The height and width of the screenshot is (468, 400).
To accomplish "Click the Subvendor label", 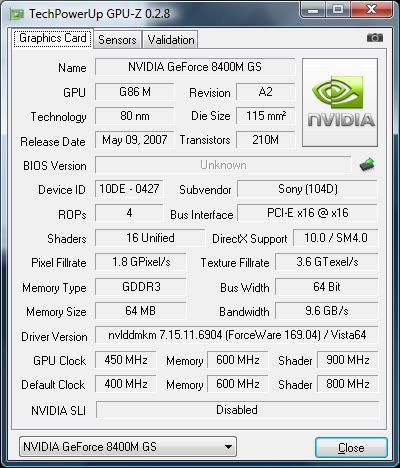I will coord(205,190).
